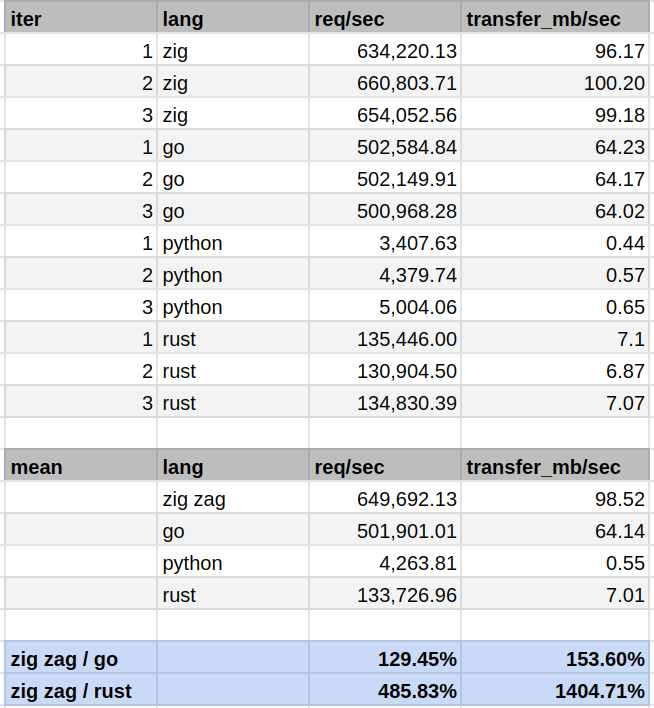Select the cell with 500,968.28

coord(384,211)
